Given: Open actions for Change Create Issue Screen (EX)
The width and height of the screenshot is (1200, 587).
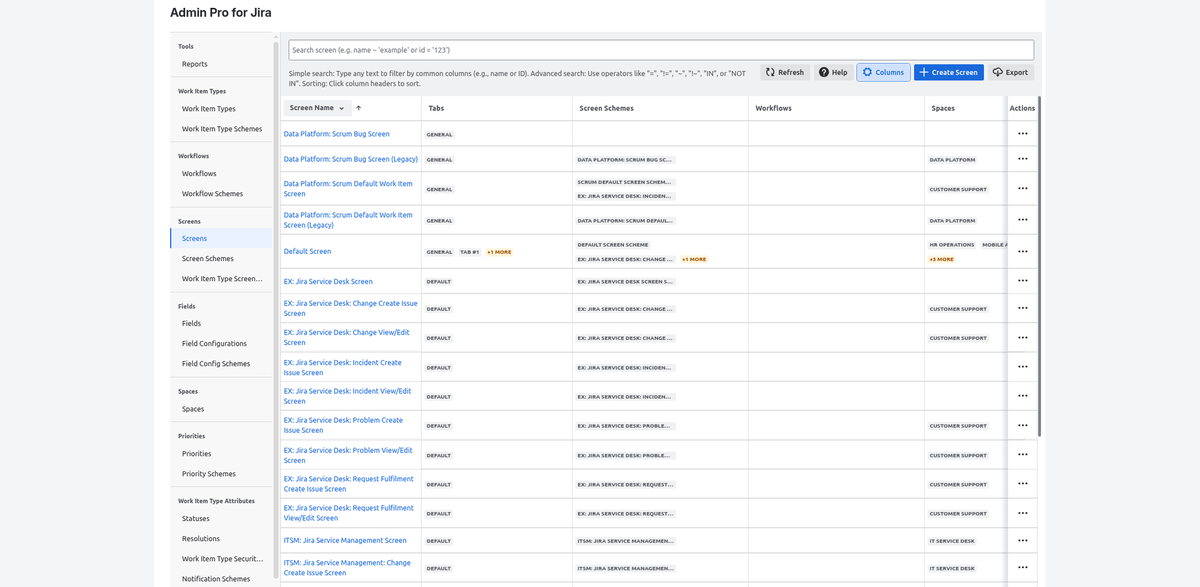Looking at the screenshot, I should tap(1022, 308).
